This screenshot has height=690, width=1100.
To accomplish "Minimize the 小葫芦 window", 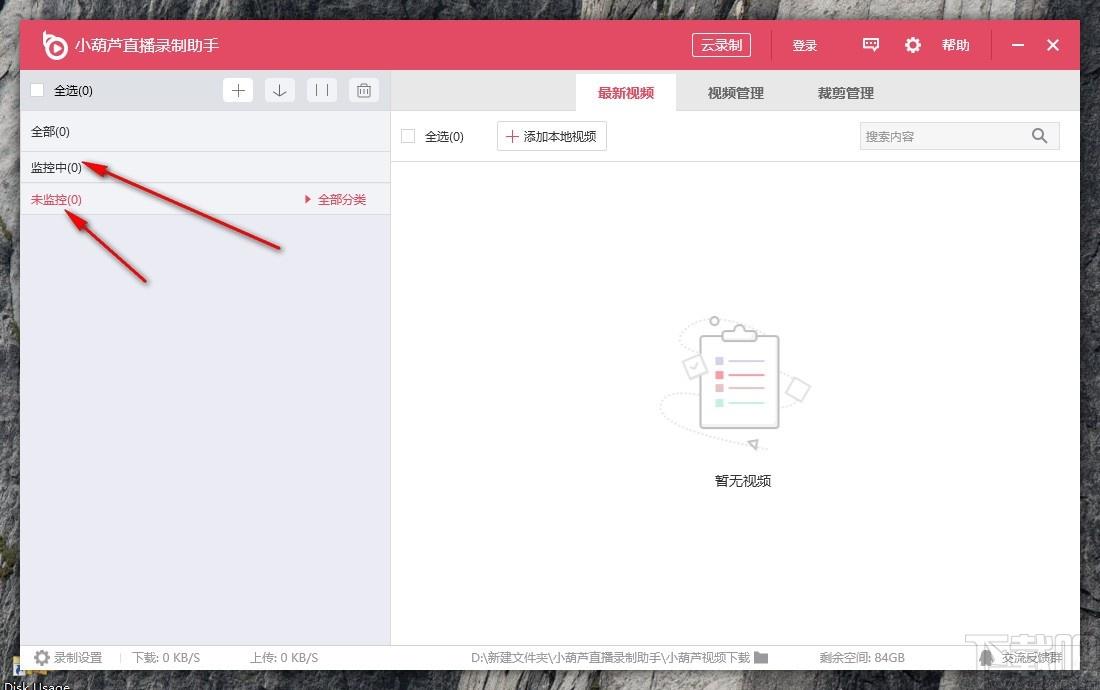I will click(x=1018, y=45).
